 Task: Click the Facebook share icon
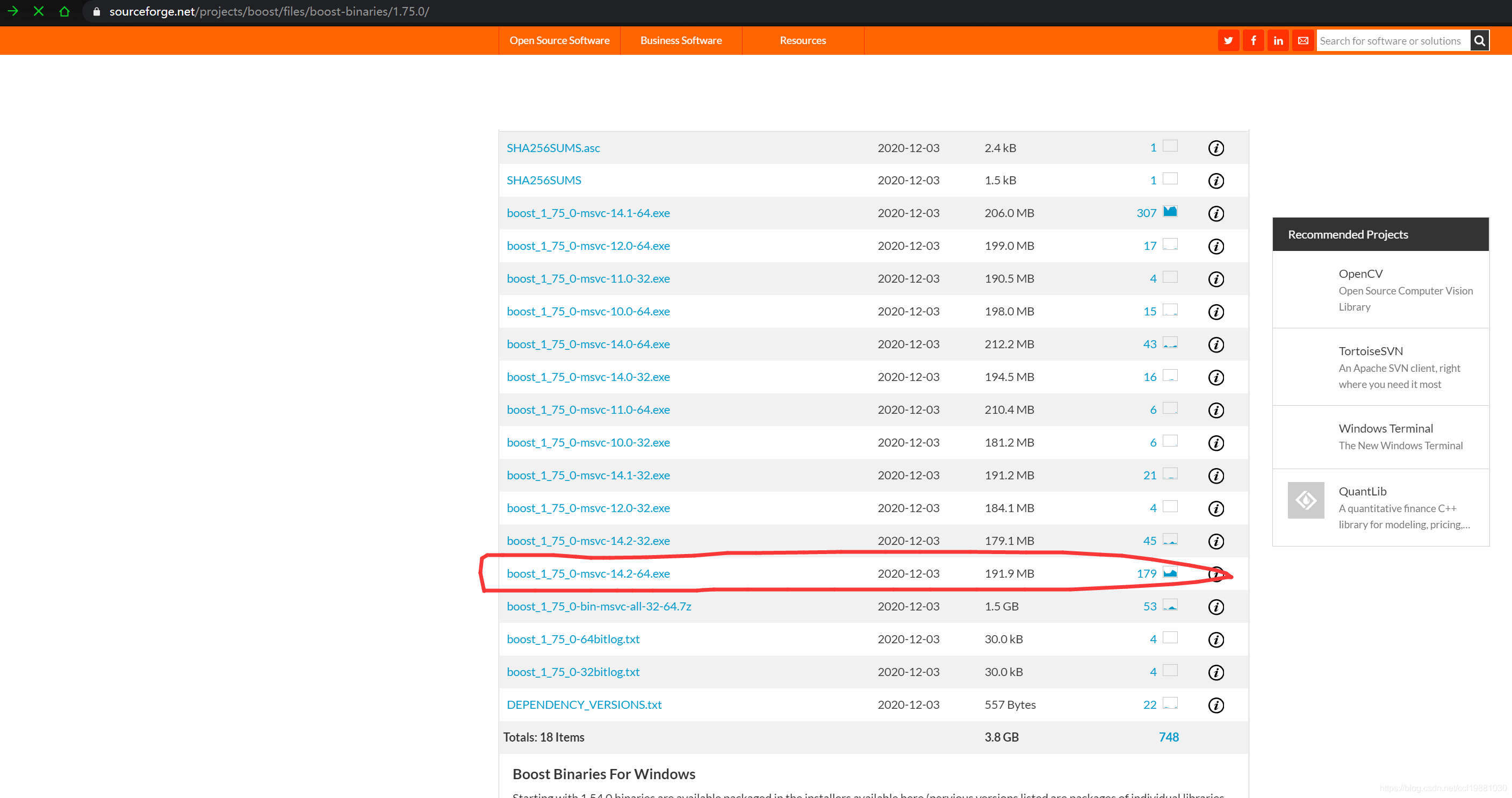pyautogui.click(x=1253, y=40)
